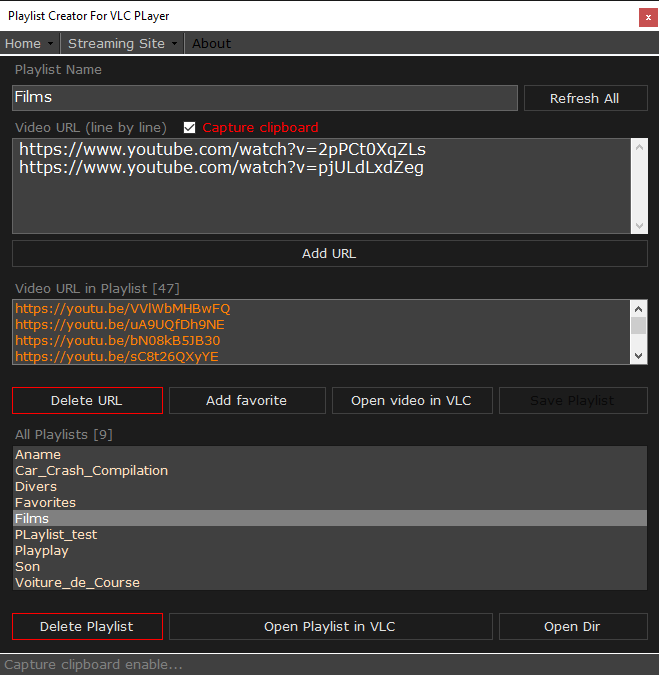
Task: Click the first YouTube URL line 2pPCt0XqZLs
Action: click(223, 149)
